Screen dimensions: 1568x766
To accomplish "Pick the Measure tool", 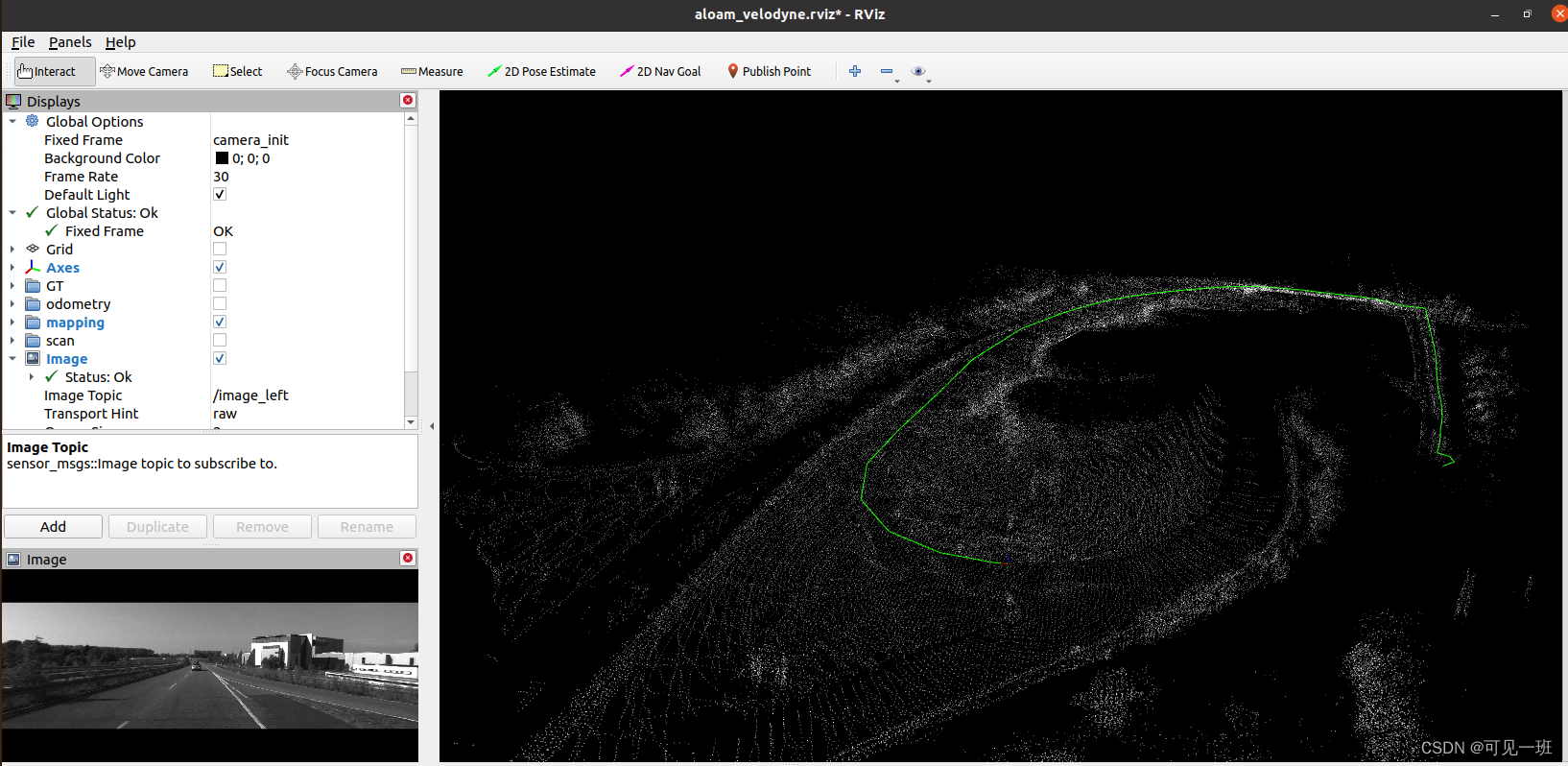I will click(x=432, y=71).
